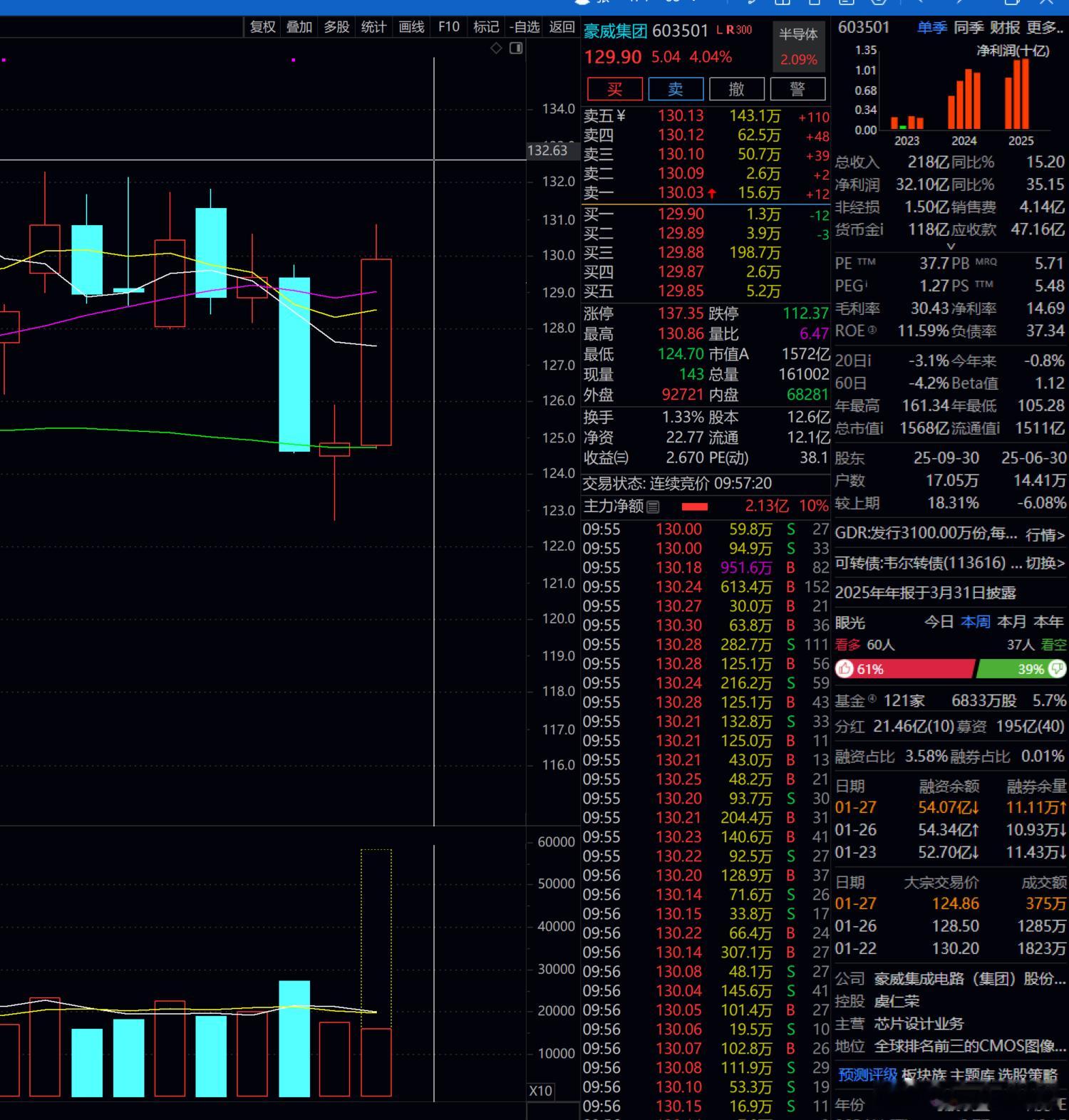1069x1120 pixels.
Task: Click the 撤 cancel order button
Action: click(737, 89)
